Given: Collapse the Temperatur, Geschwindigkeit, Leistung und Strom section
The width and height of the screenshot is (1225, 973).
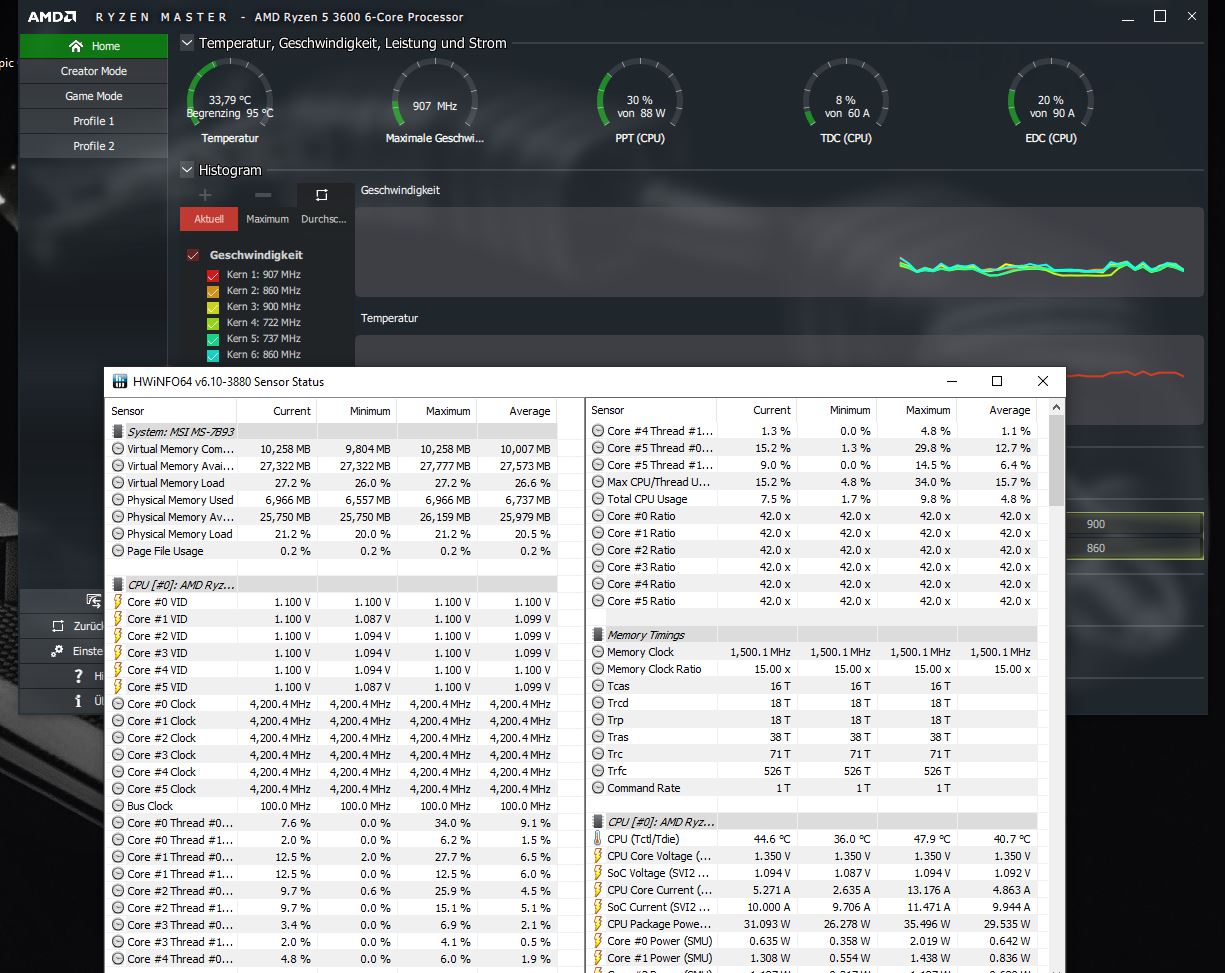Looking at the screenshot, I should [187, 43].
